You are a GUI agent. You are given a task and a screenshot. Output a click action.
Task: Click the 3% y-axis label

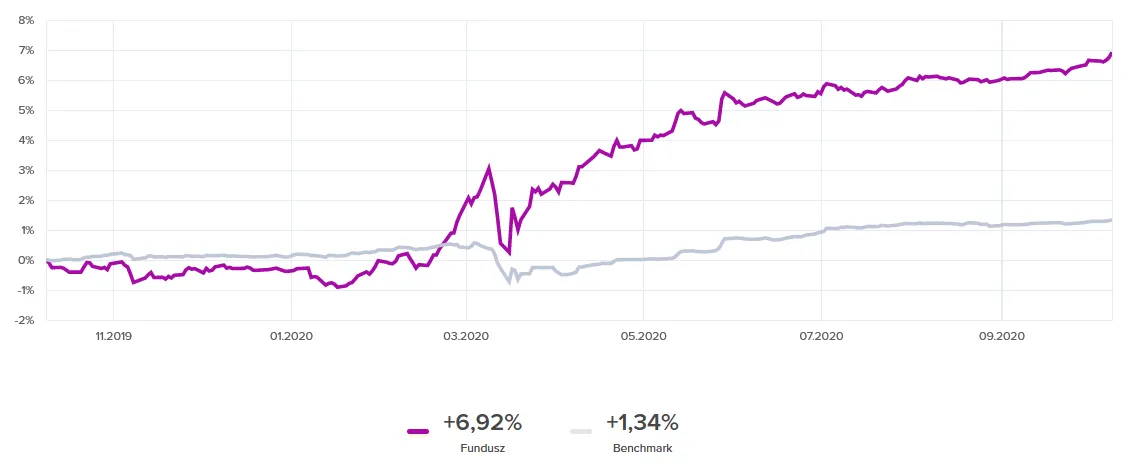coord(26,170)
